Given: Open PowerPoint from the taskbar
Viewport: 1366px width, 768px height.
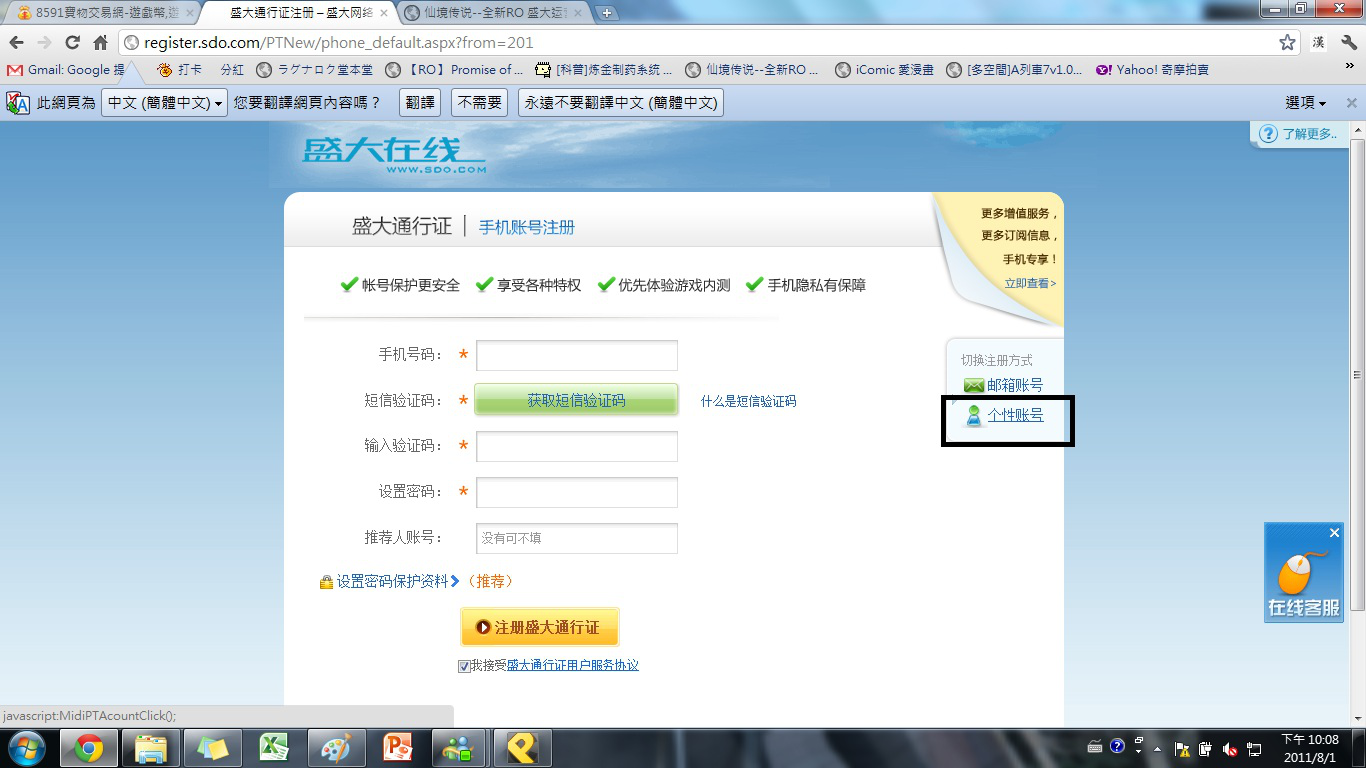Looking at the screenshot, I should click(x=398, y=748).
